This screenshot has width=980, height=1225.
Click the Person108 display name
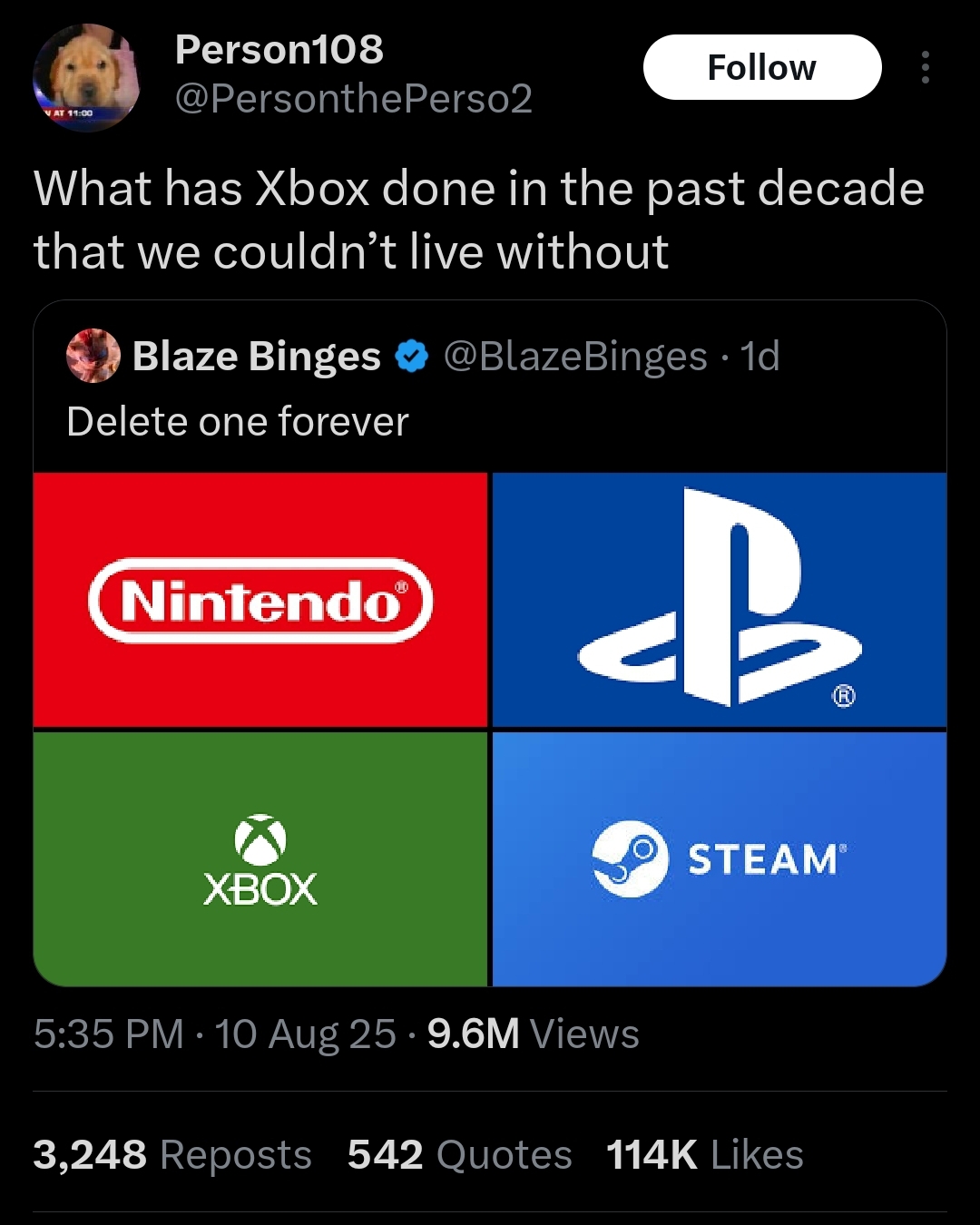click(x=279, y=49)
